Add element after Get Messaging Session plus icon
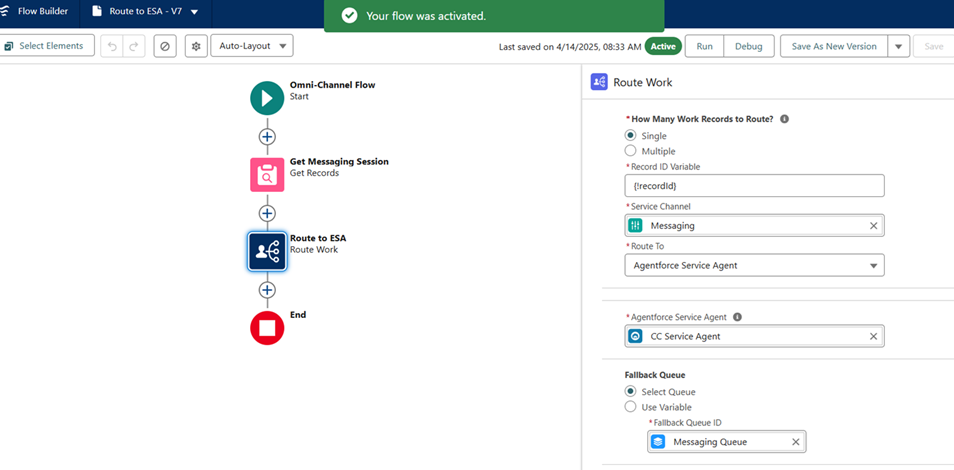 click(267, 213)
